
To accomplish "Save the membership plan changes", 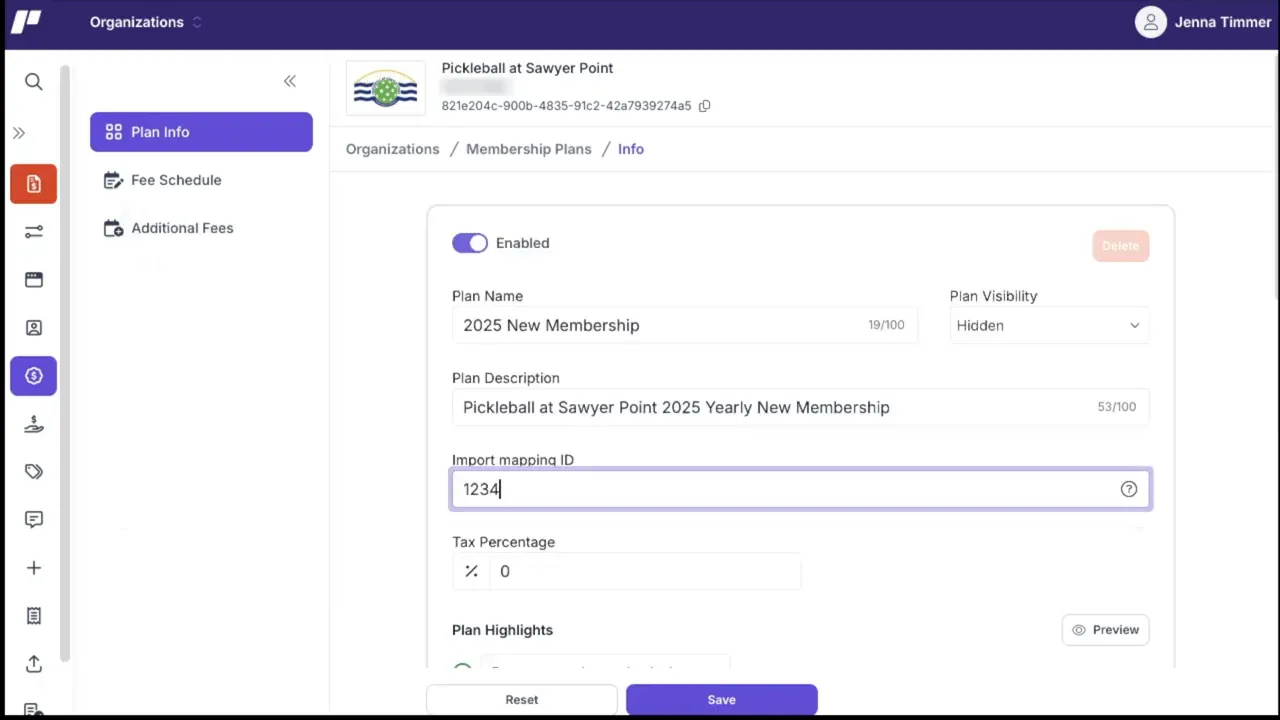I will click(721, 699).
